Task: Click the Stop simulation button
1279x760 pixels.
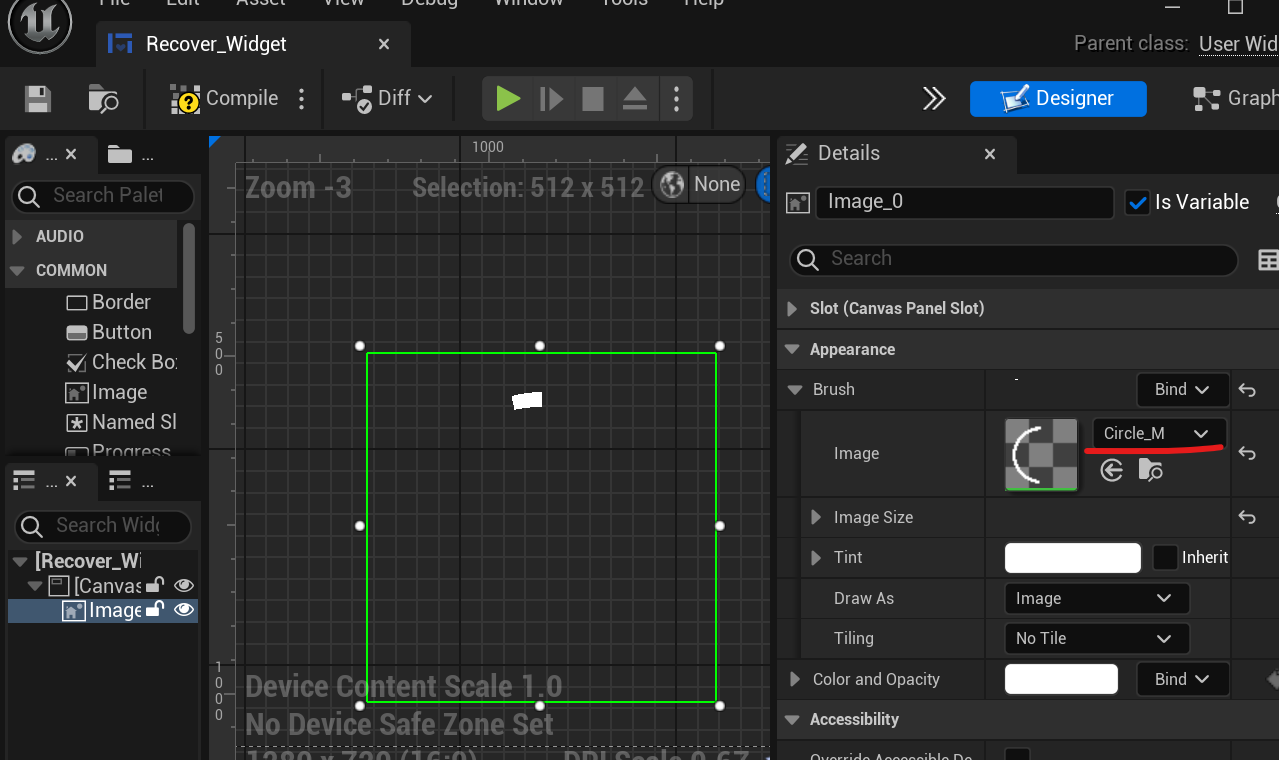Action: pos(593,98)
